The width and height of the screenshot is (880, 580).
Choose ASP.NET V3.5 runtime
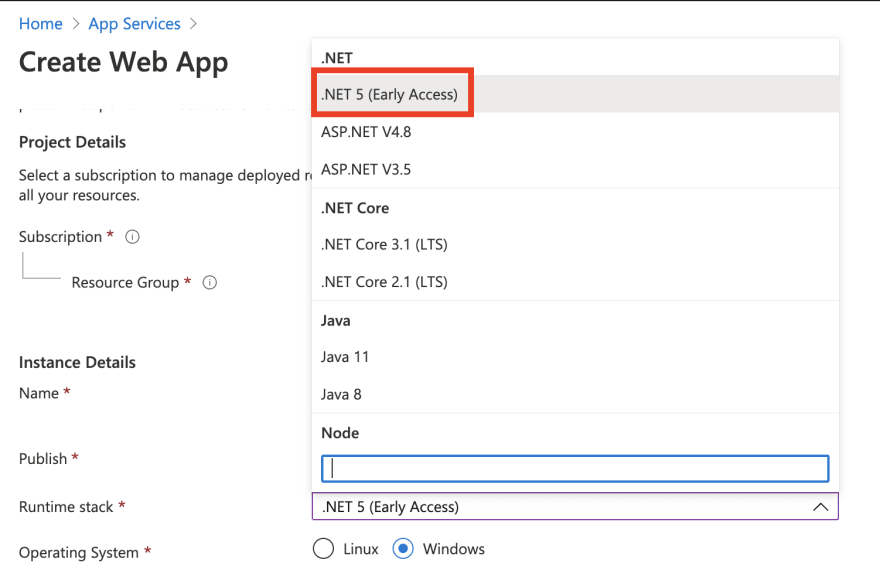click(575, 170)
